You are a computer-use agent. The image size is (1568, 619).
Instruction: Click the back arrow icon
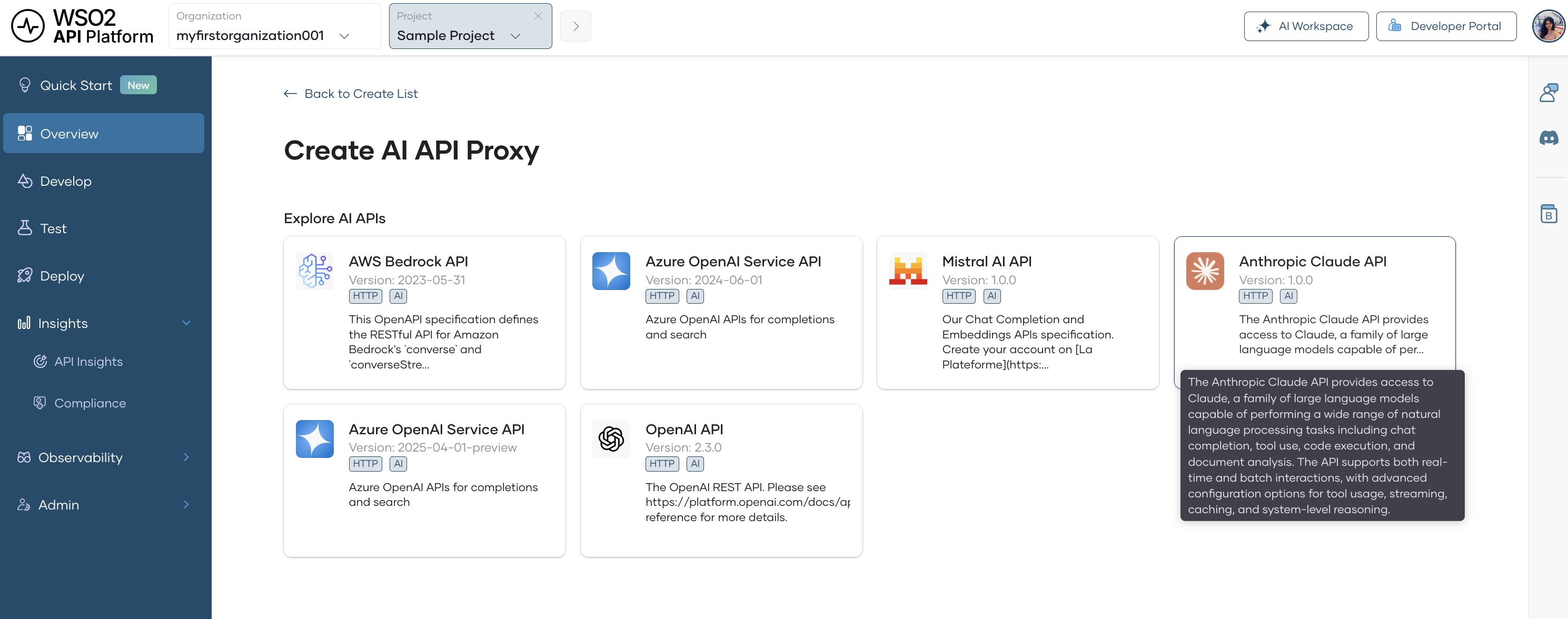coord(290,94)
